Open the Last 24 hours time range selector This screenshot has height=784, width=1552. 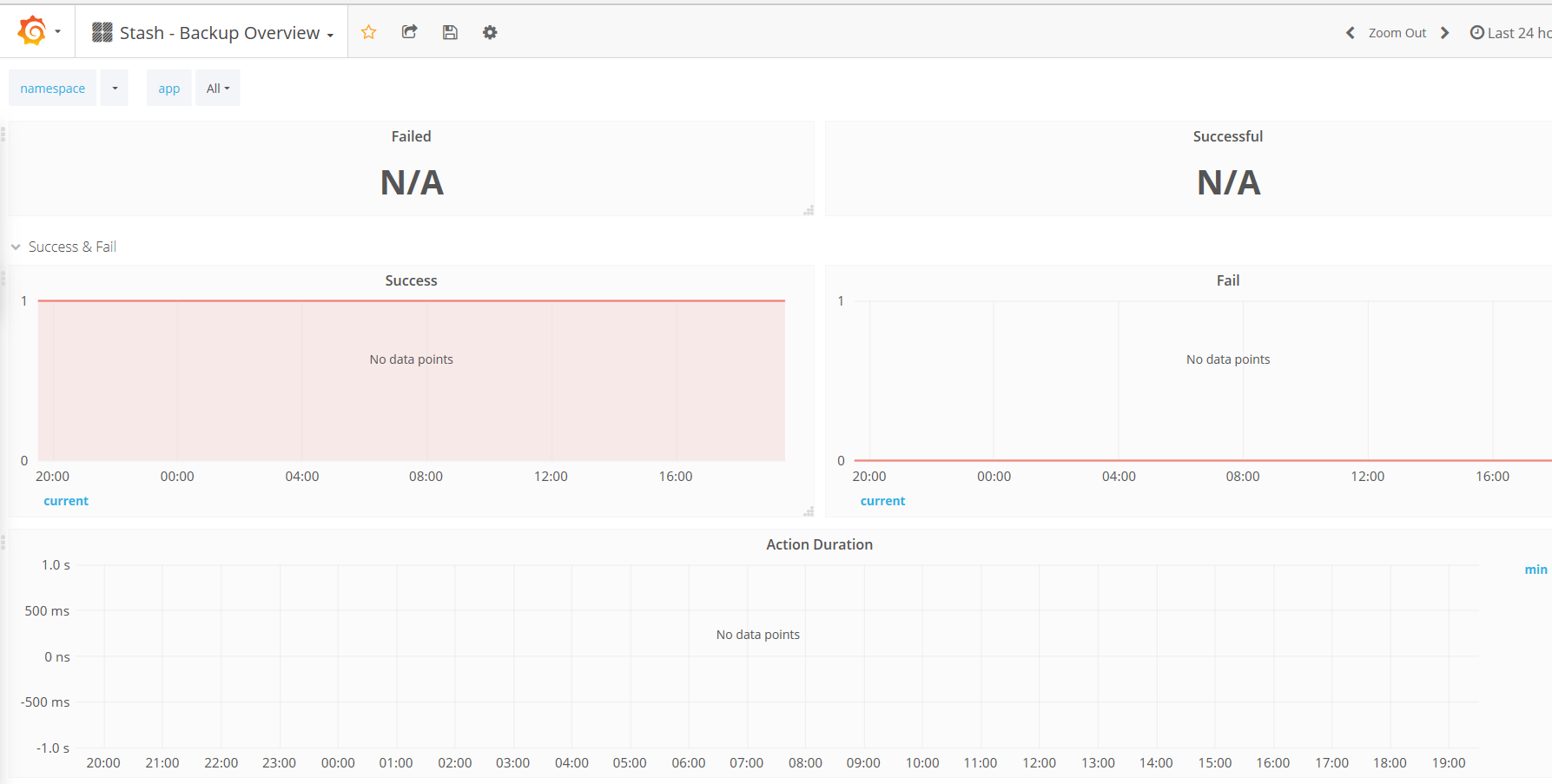(x=1518, y=31)
